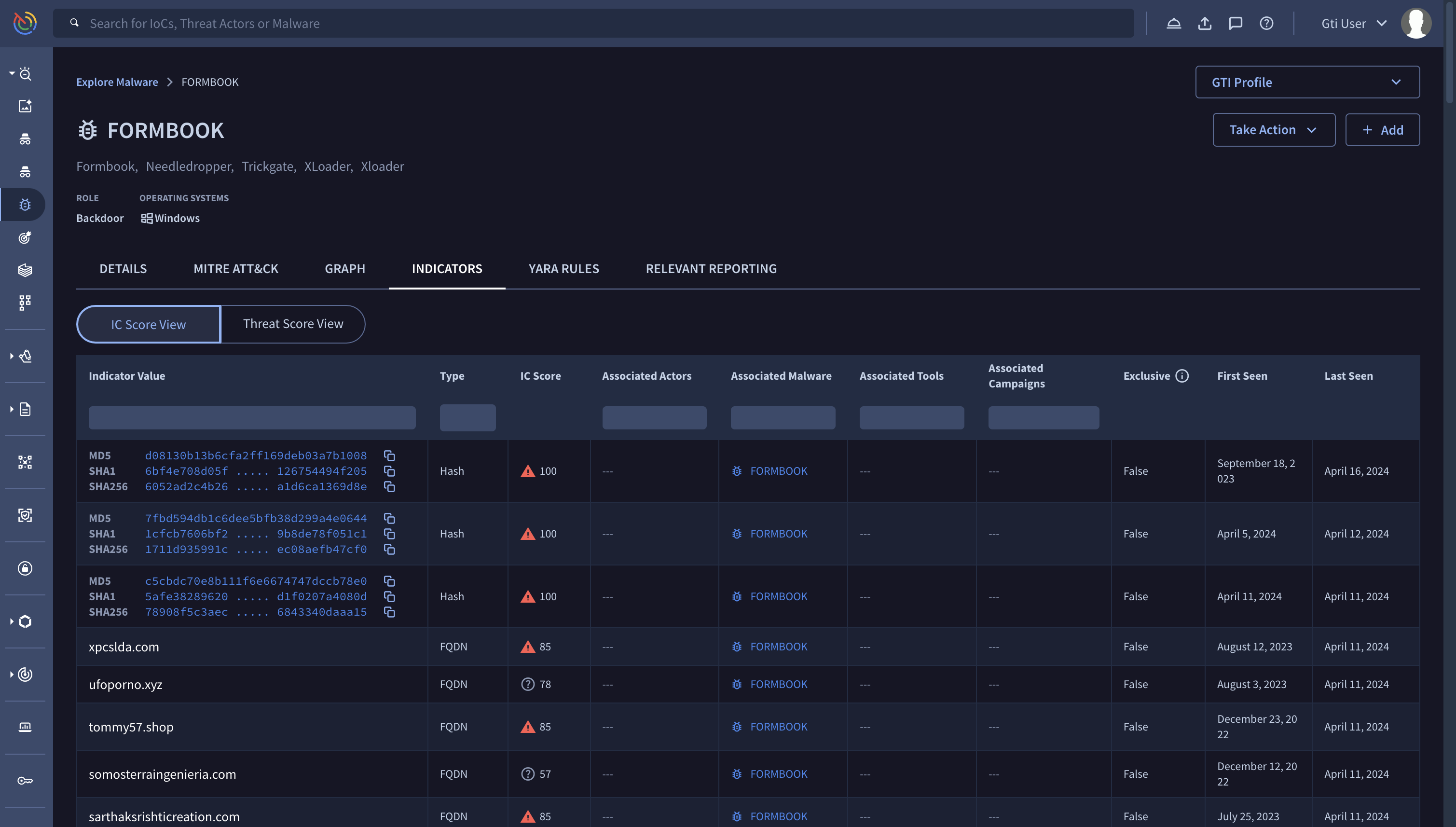Image resolution: width=1456 pixels, height=827 pixels.
Task: Copy MD5 hash 7fbd594db1c6dee5bfb38d299a4e0644
Action: coord(389,518)
